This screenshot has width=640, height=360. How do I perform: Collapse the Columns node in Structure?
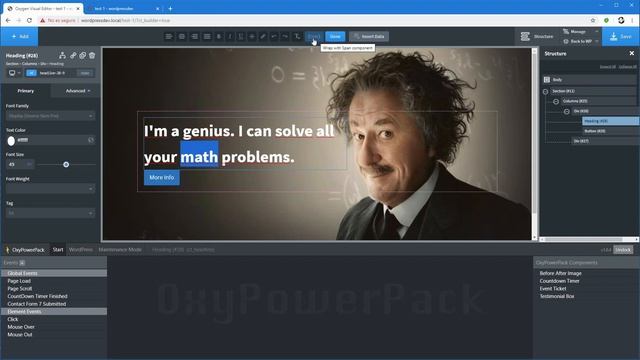pos(556,101)
